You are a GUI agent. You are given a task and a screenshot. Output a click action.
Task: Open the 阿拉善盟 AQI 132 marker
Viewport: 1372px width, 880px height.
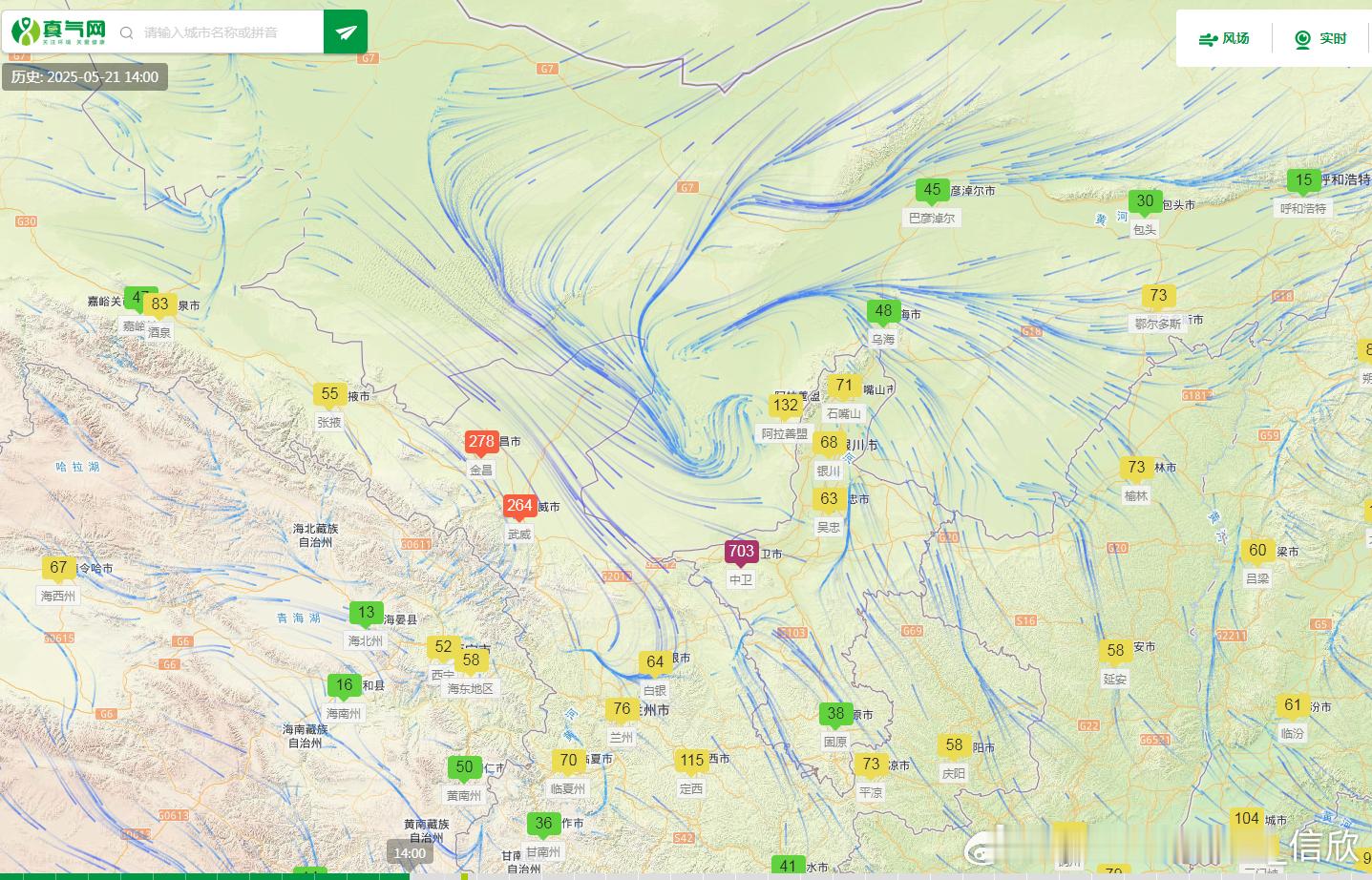point(786,406)
